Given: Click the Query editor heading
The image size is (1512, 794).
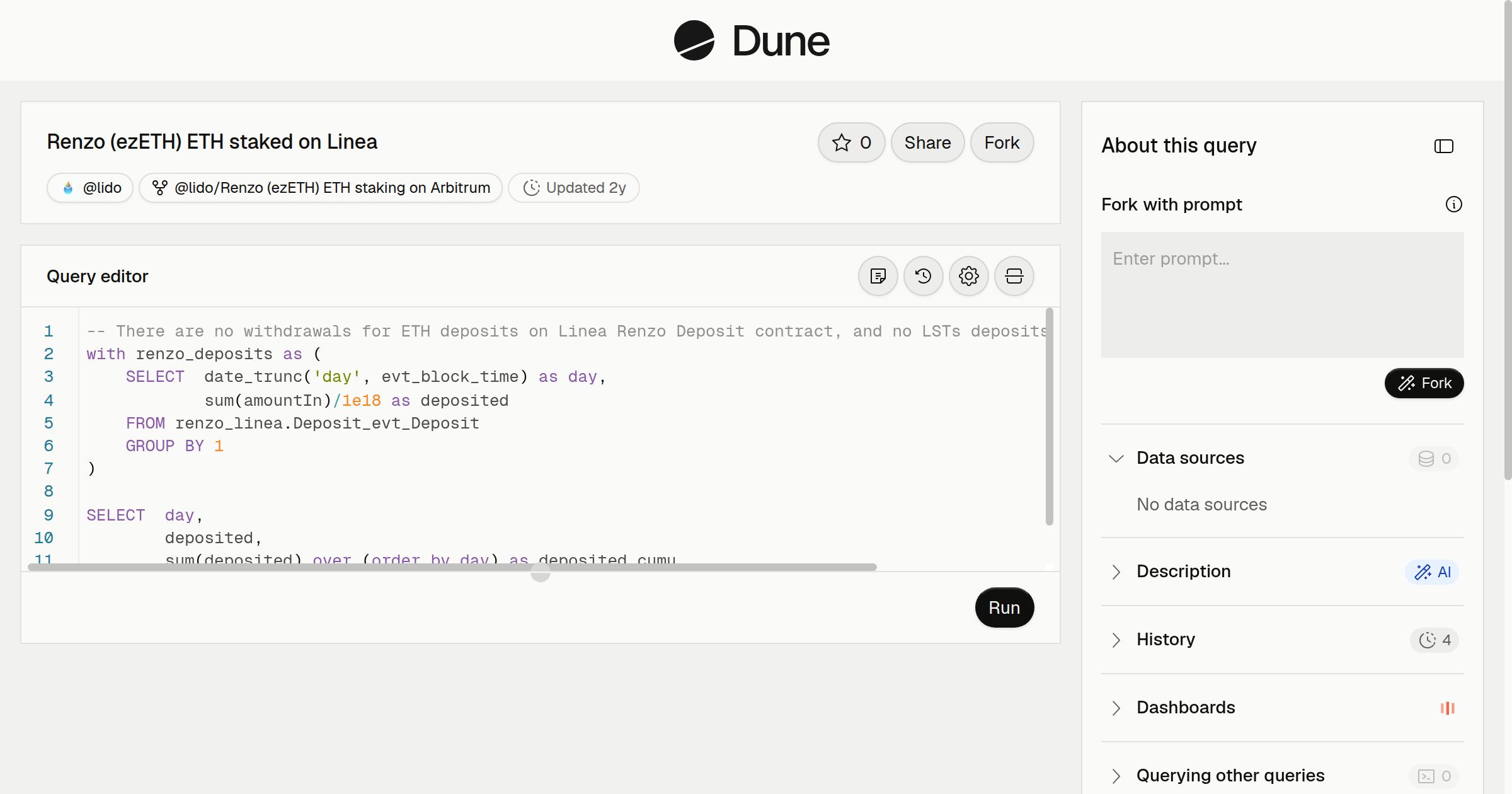Looking at the screenshot, I should [x=97, y=276].
